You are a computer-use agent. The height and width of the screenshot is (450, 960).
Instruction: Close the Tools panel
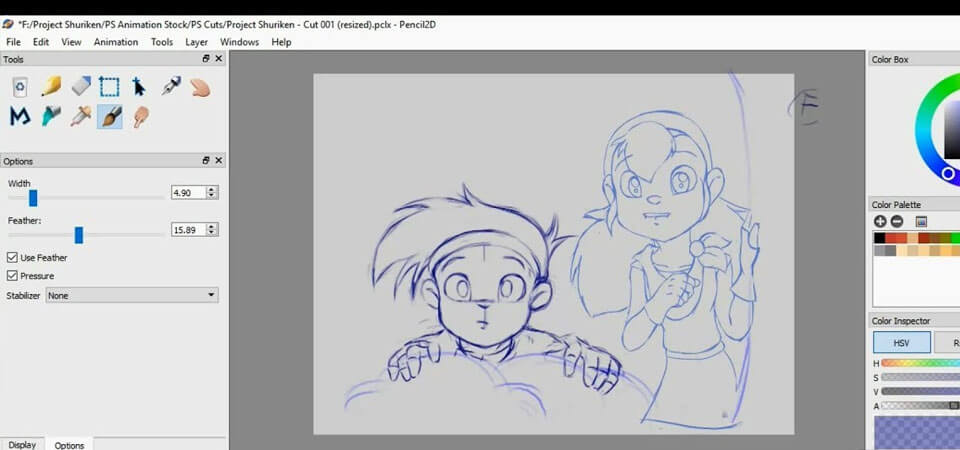pos(219,59)
